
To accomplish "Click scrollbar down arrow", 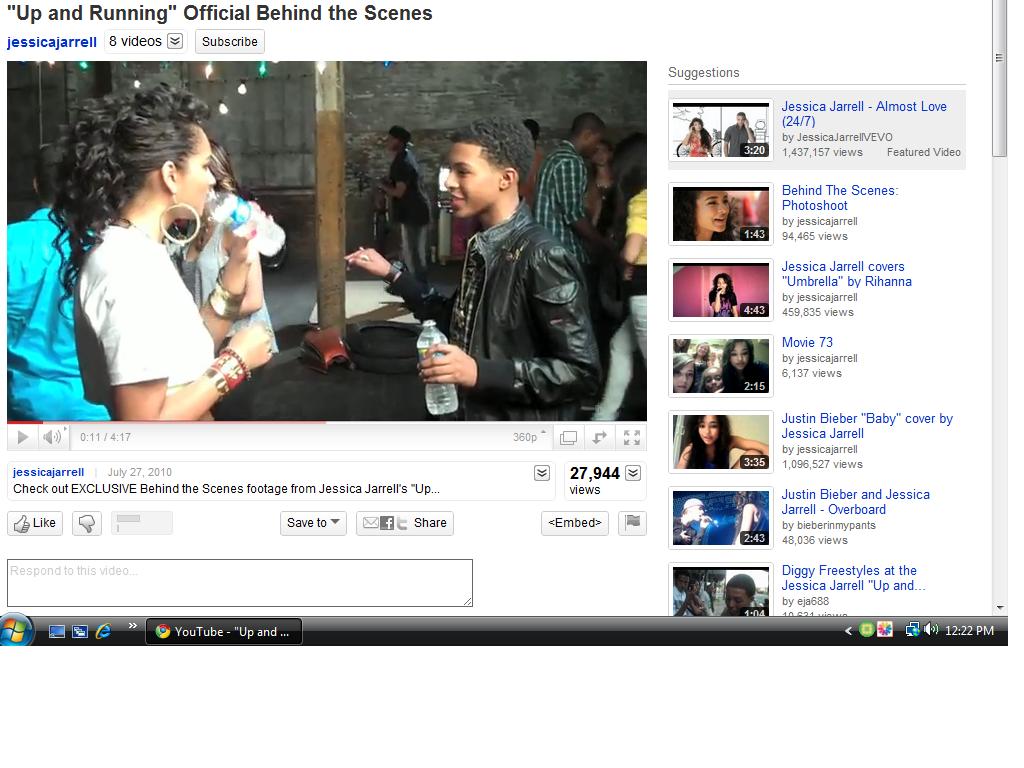I will click(1000, 608).
